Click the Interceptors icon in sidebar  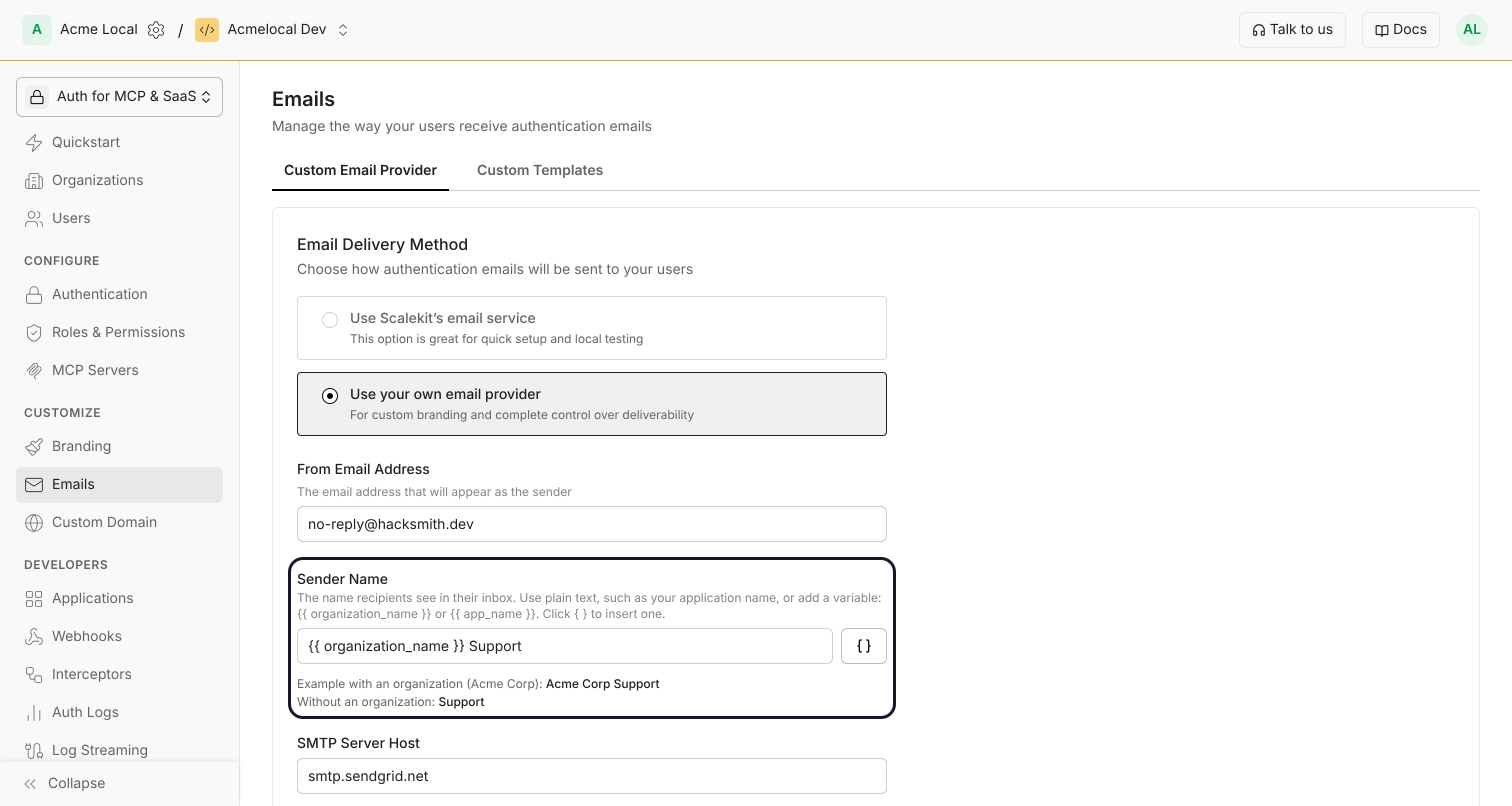pyautogui.click(x=34, y=674)
